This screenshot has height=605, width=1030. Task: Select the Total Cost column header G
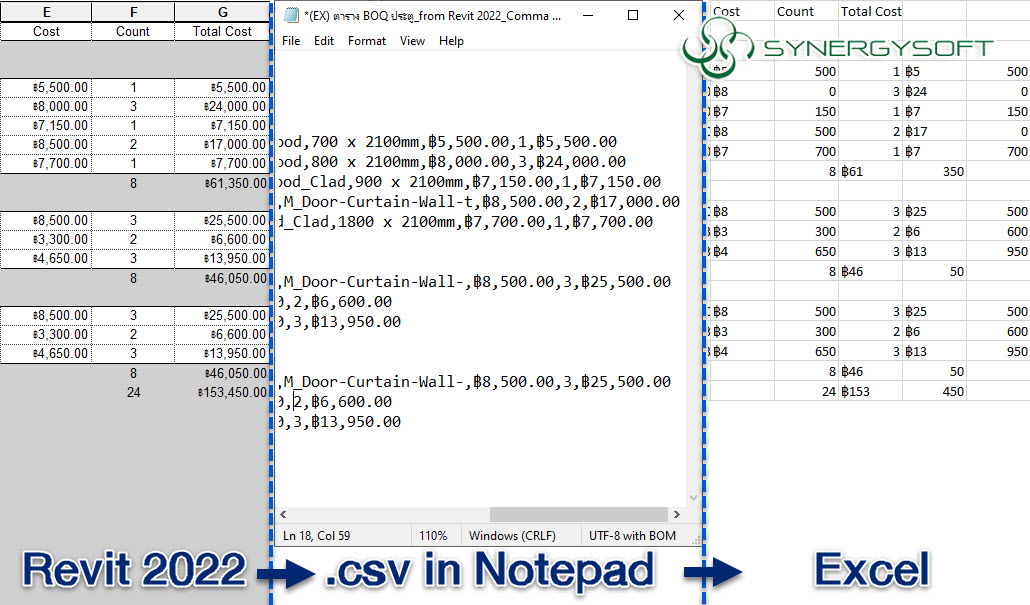222,11
